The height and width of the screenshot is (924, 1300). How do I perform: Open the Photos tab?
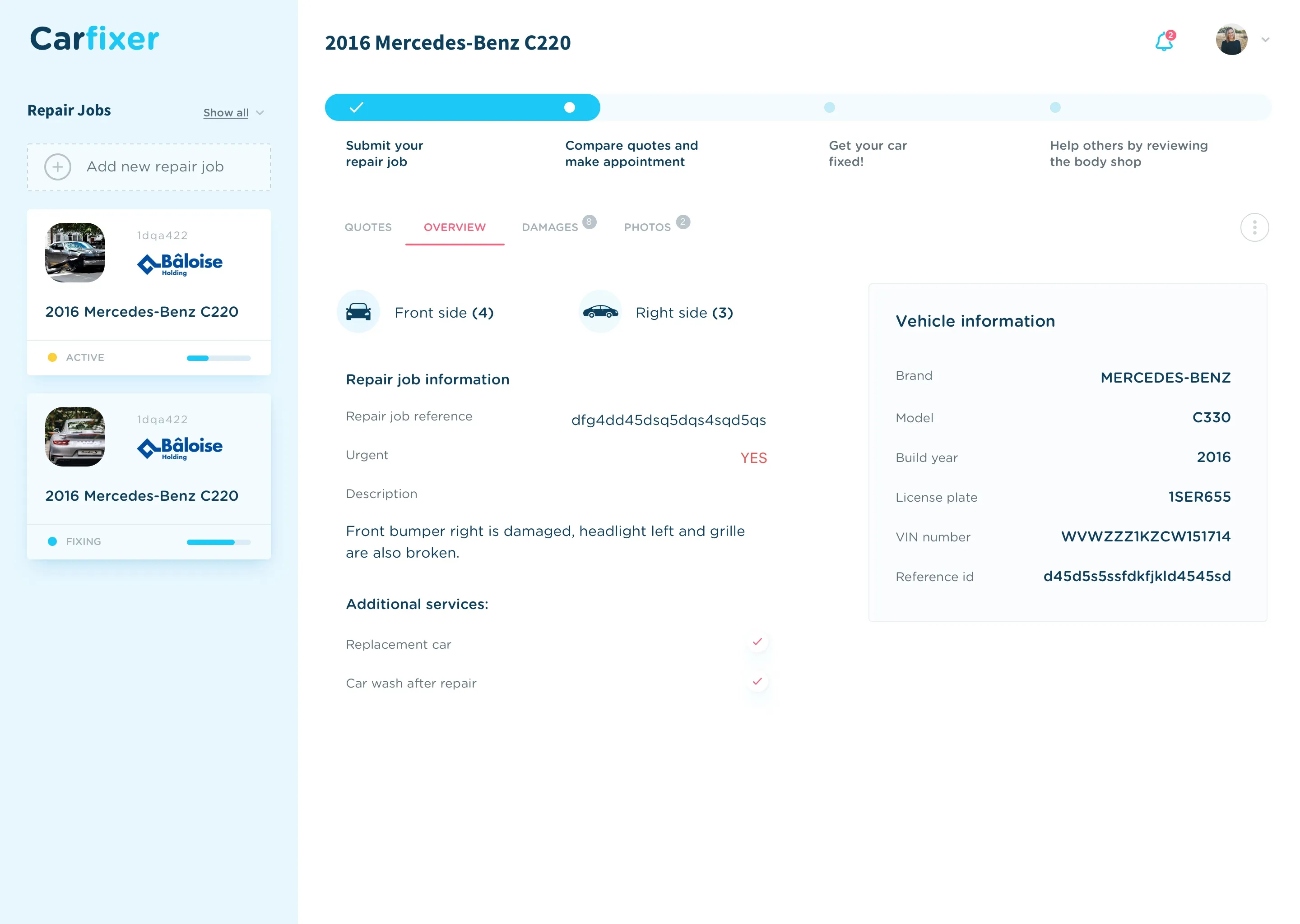(647, 227)
